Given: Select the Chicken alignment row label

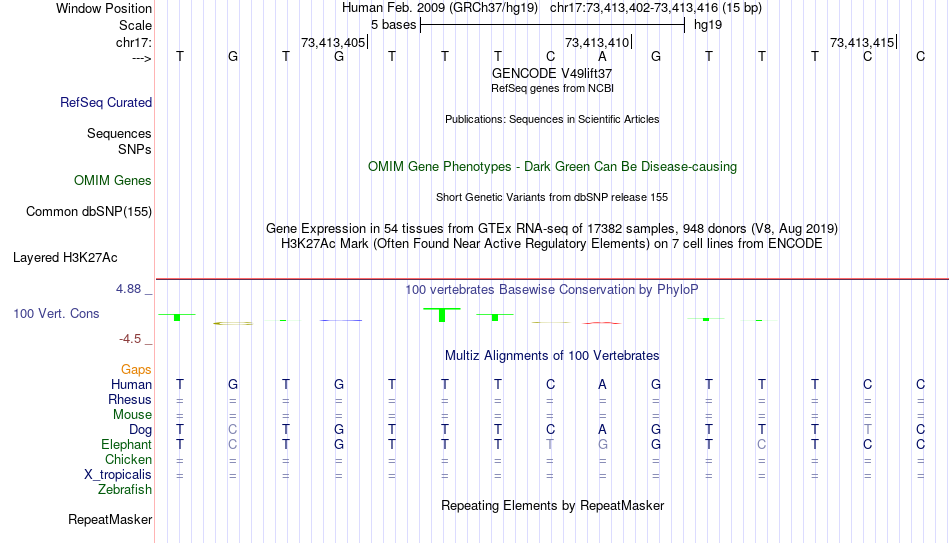Looking at the screenshot, I should (x=128, y=459).
